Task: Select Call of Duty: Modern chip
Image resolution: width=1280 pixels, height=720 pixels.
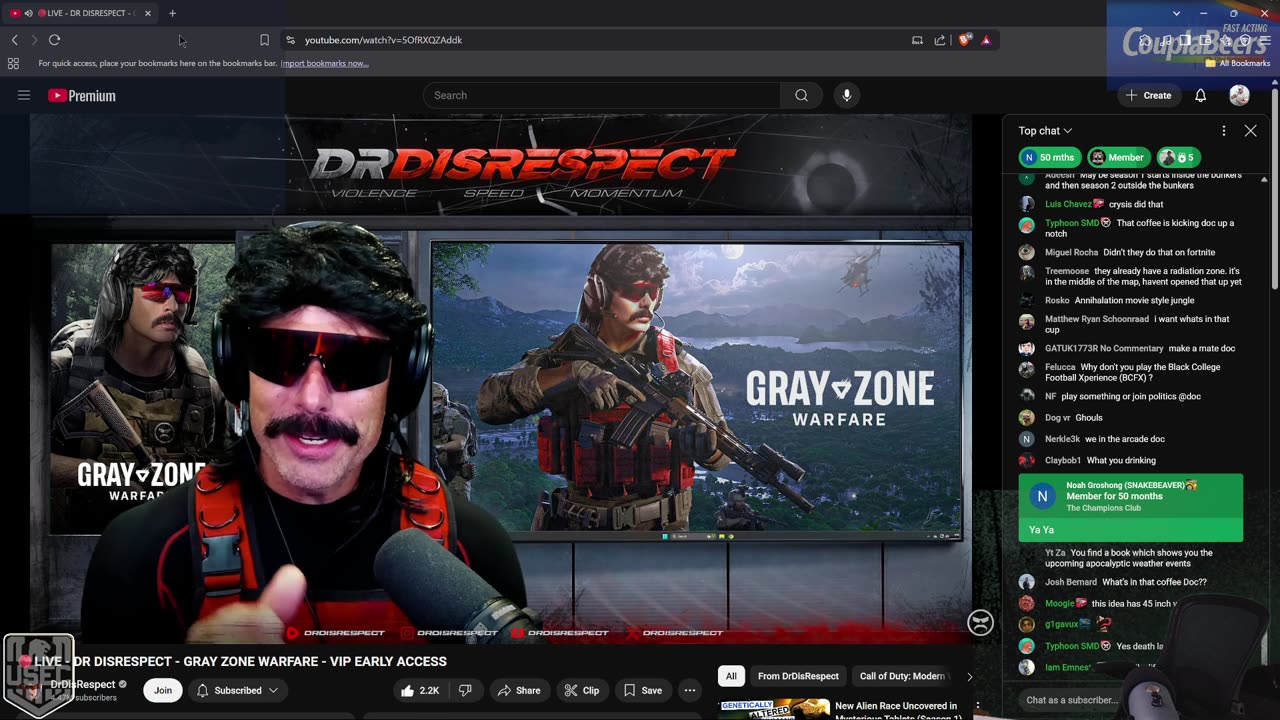Action: click(902, 676)
